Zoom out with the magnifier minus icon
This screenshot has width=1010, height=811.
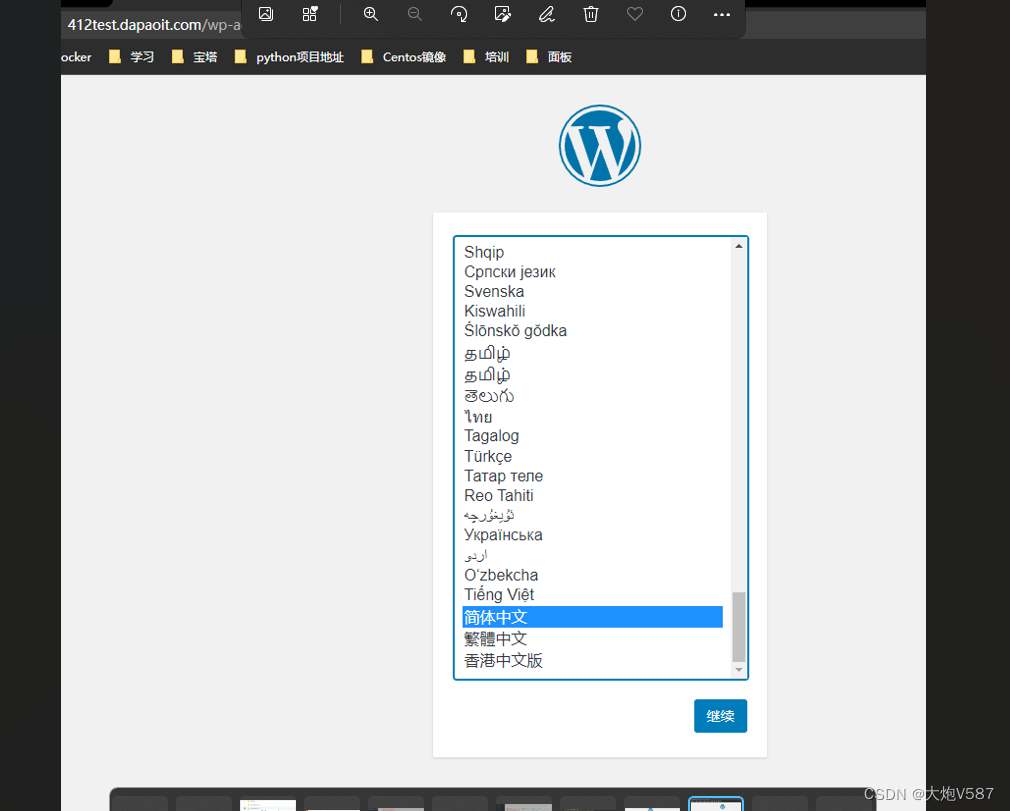tap(415, 14)
